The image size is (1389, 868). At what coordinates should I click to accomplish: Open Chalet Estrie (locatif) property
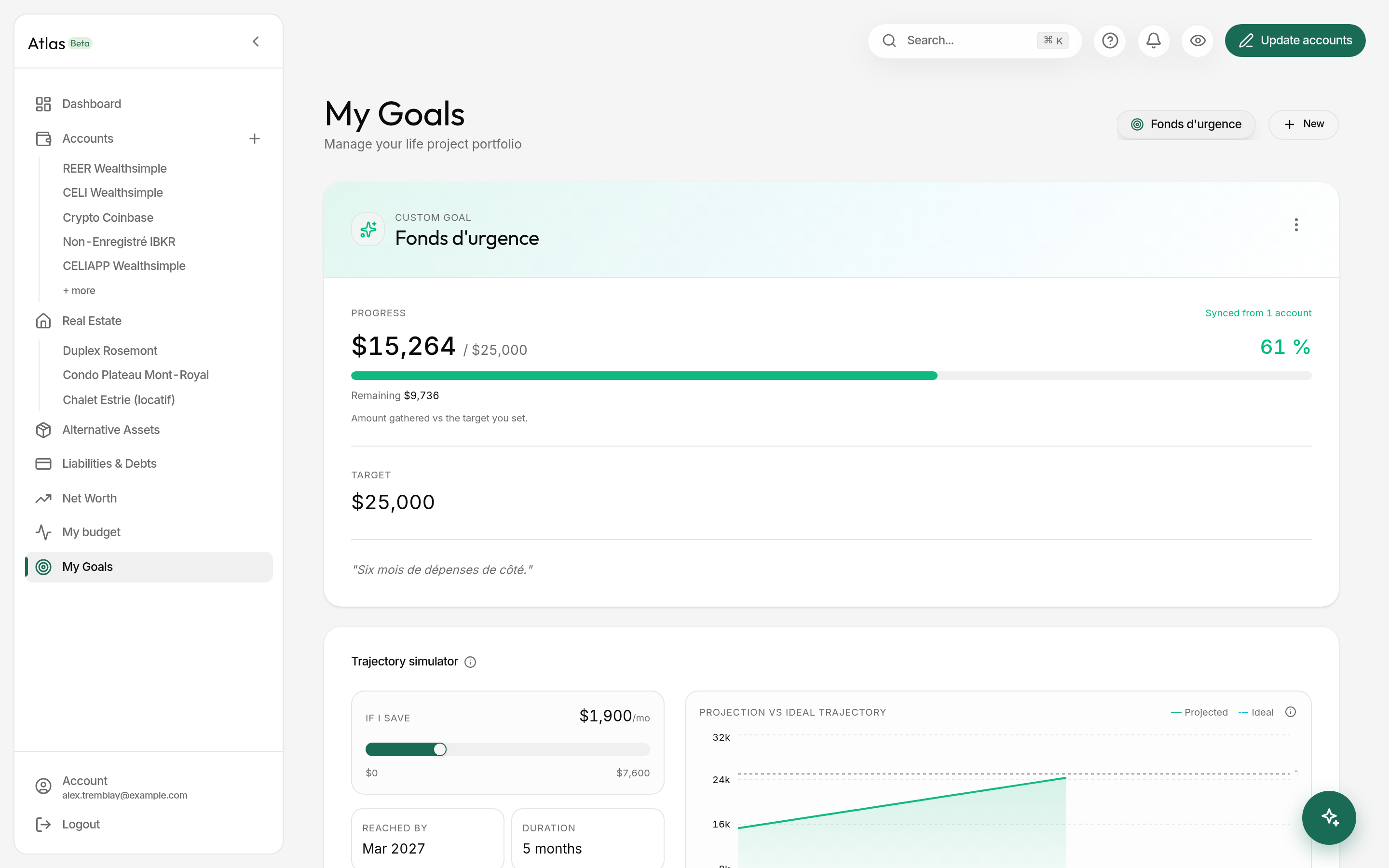[x=119, y=400]
